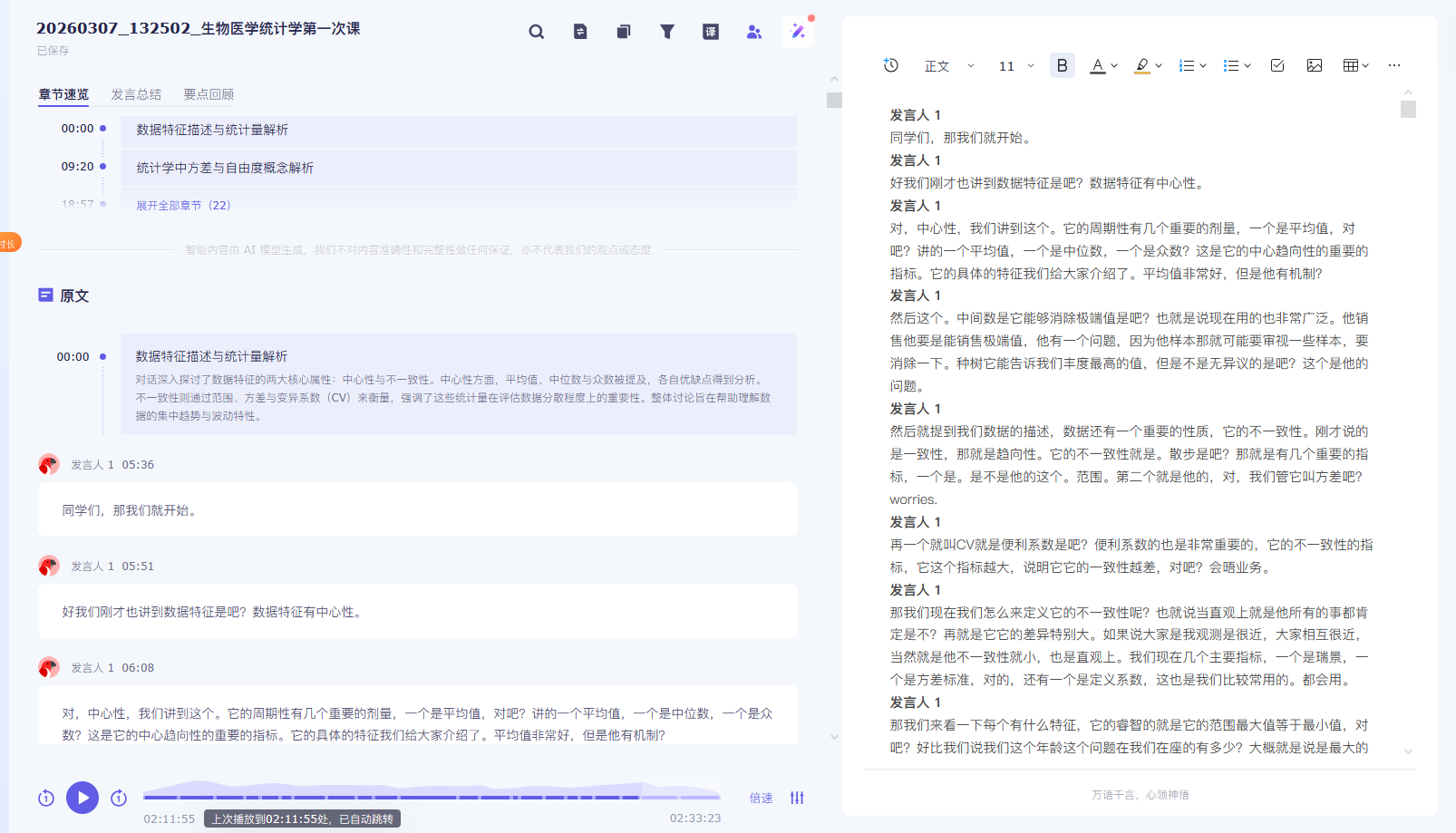This screenshot has width=1456, height=833.
Task: Click the filter funnel icon
Action: [x=667, y=32]
